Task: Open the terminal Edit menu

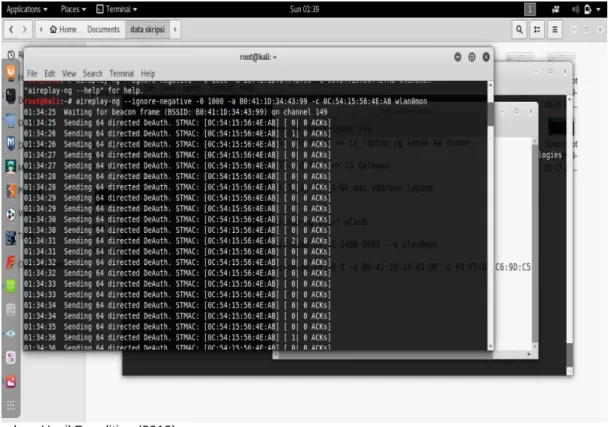Action: click(x=50, y=73)
